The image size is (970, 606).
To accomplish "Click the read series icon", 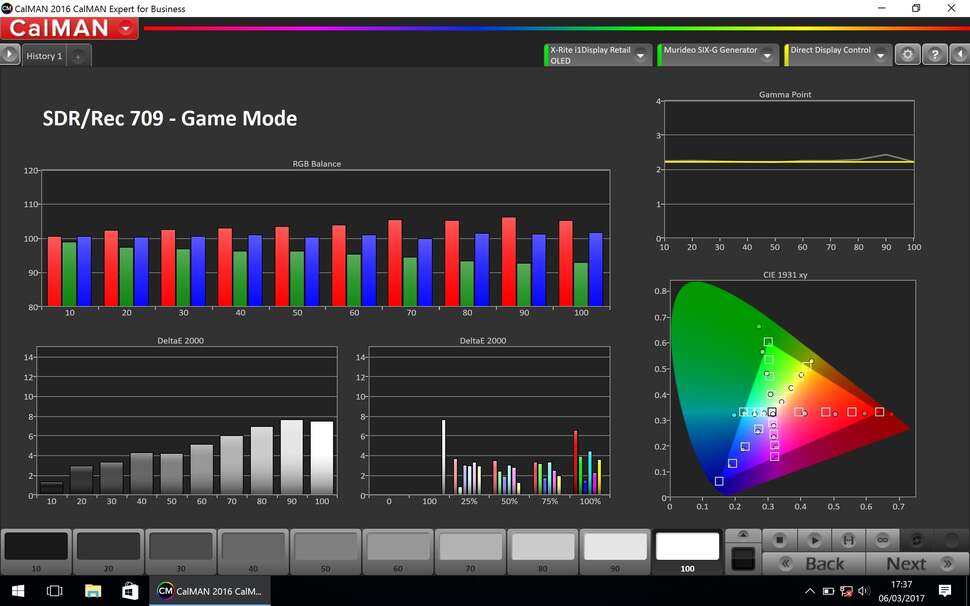I will pos(849,539).
